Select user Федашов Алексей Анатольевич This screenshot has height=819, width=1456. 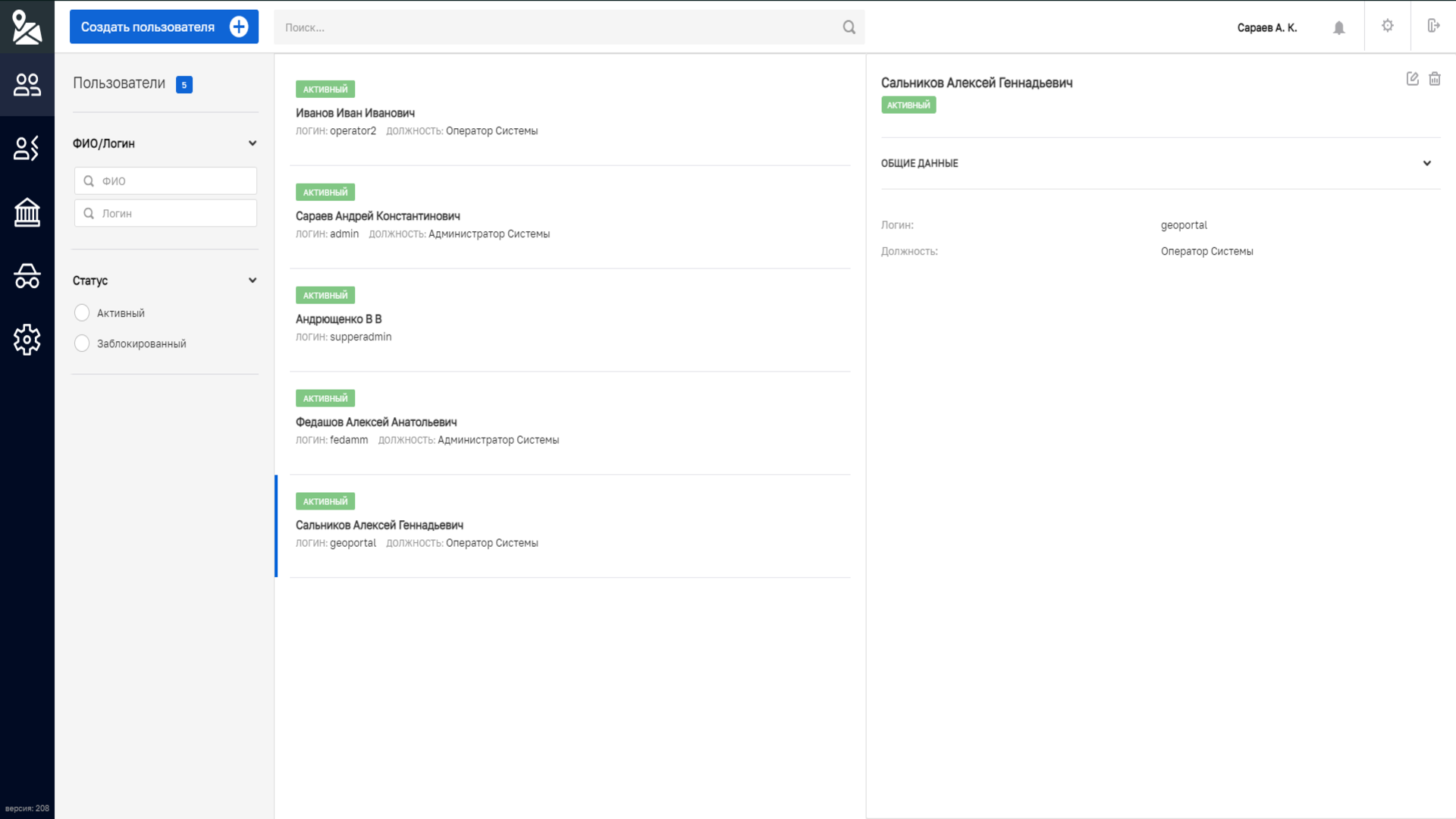pos(570,423)
